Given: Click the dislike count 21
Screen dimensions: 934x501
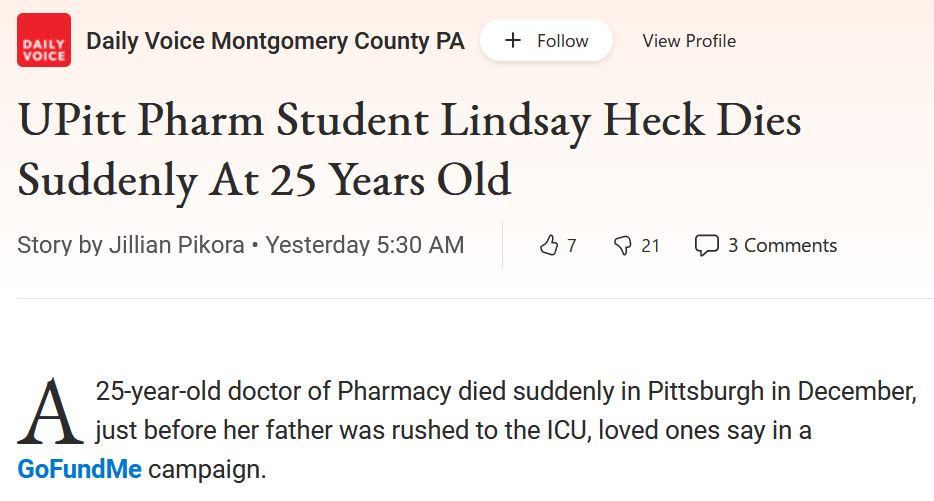Looking at the screenshot, I should (x=650, y=245).
